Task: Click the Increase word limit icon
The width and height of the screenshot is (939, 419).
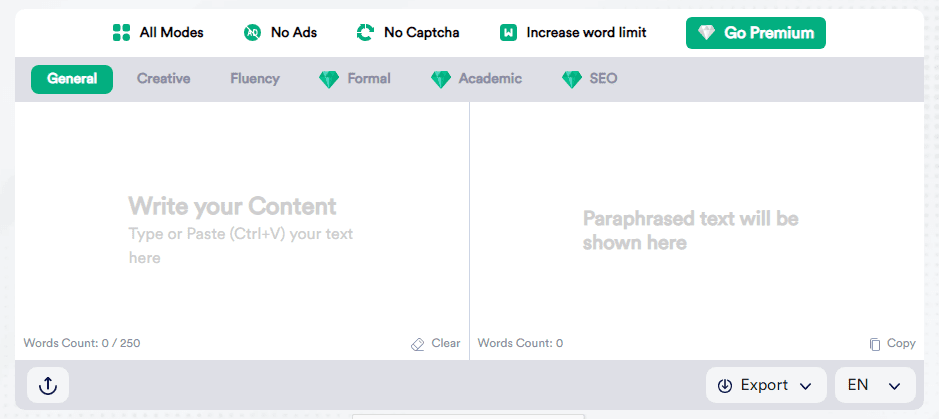Action: click(508, 33)
